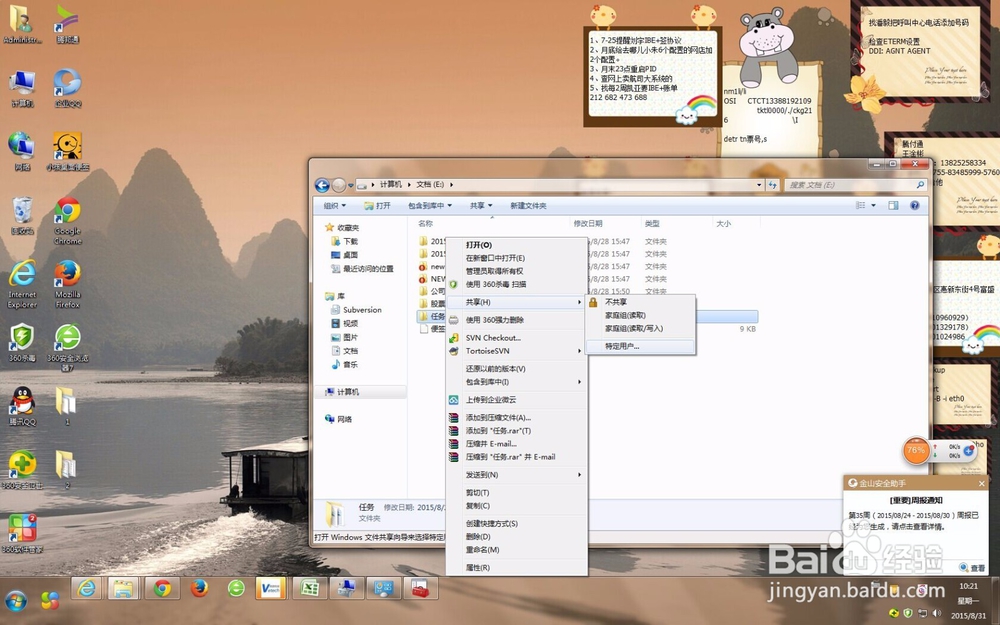The width and height of the screenshot is (1000, 625).
Task: Click the SVN Checkout icon in the context menu
Action: (x=453, y=338)
